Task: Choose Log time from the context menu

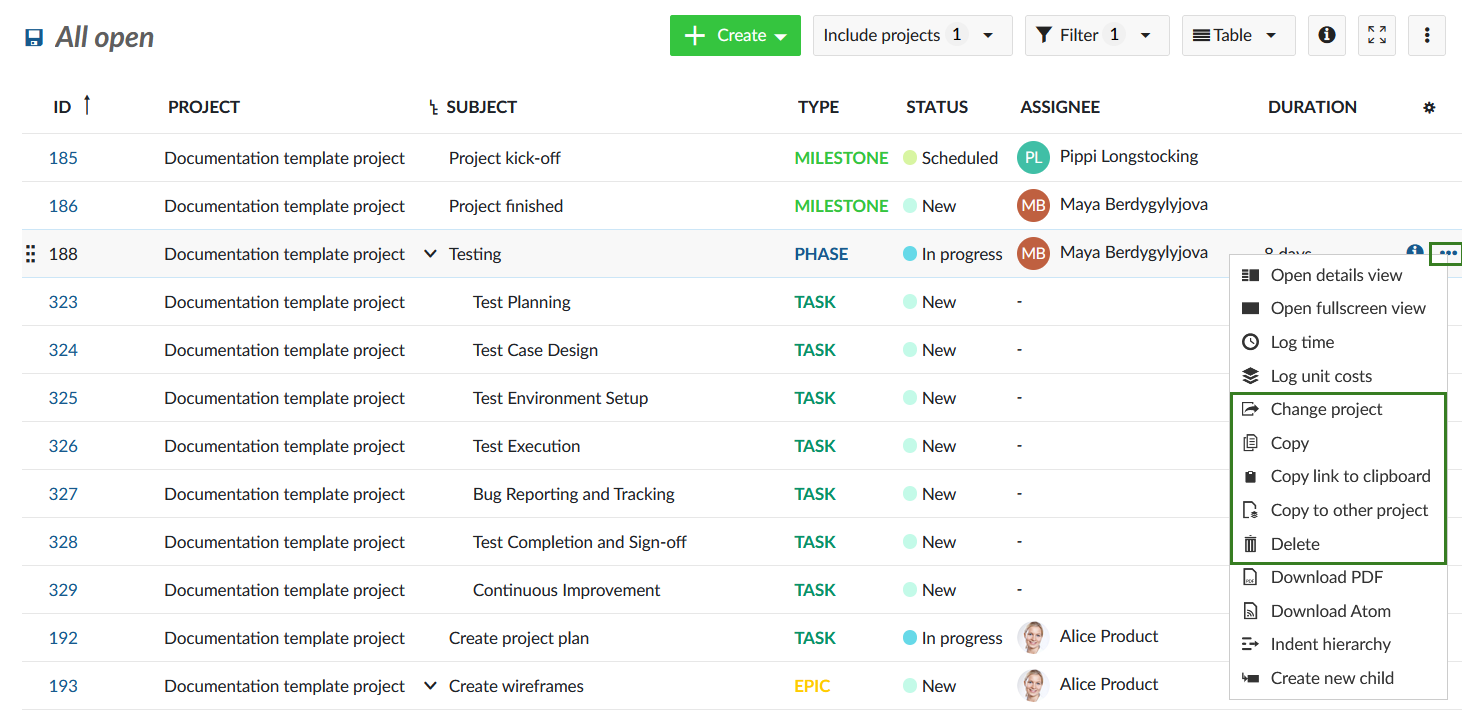Action: [x=1302, y=342]
